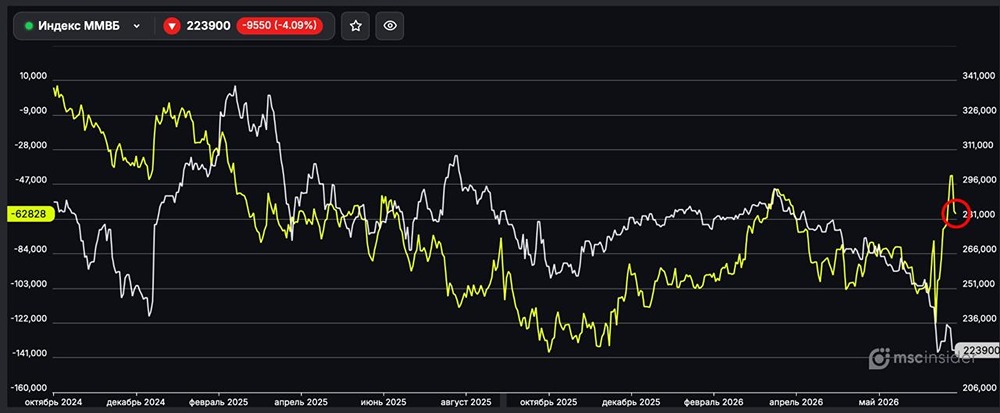Click the star favorite icon
Viewport: 1000px width, 413px height.
pos(355,26)
